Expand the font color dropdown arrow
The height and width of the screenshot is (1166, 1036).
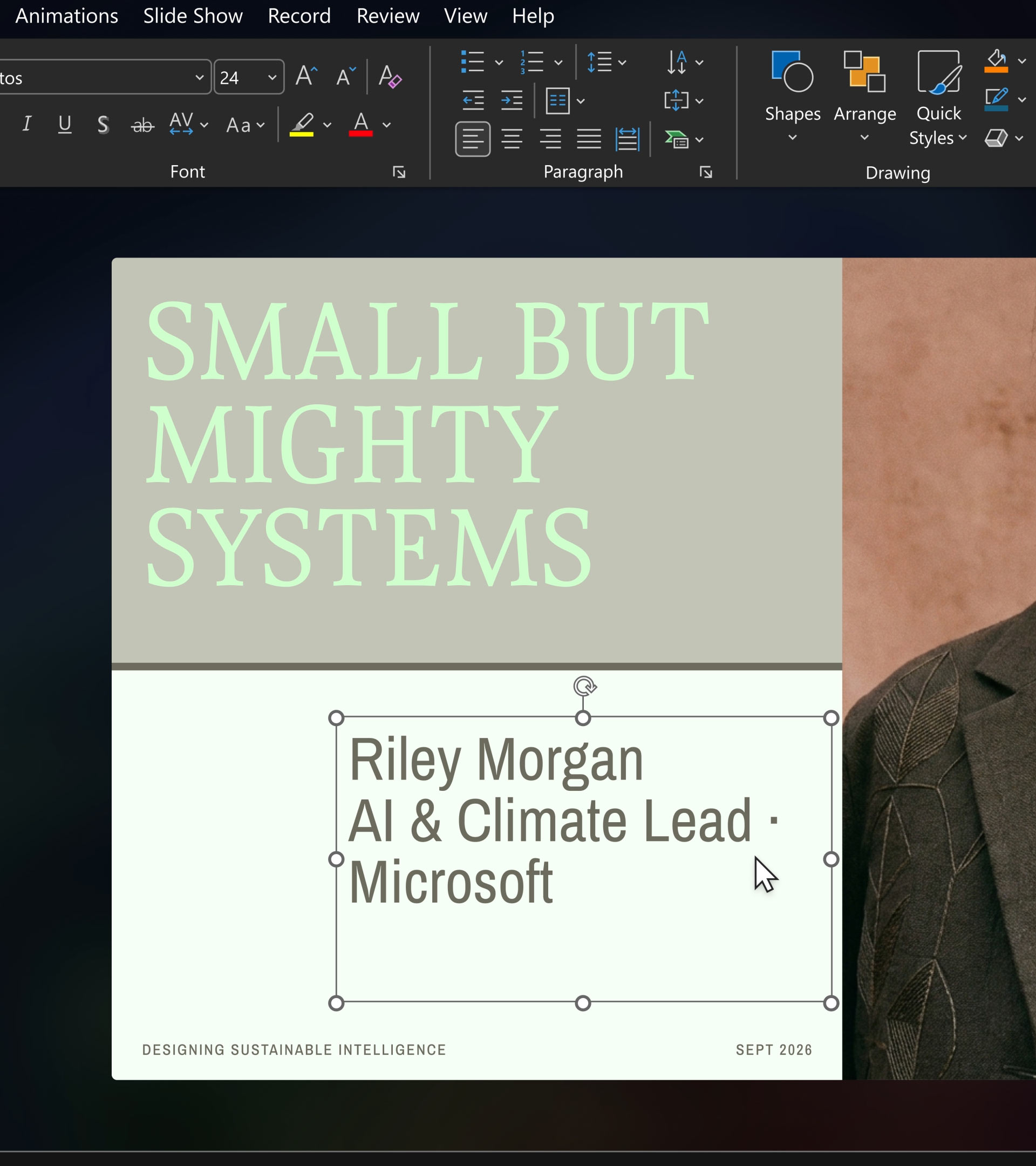click(x=386, y=125)
